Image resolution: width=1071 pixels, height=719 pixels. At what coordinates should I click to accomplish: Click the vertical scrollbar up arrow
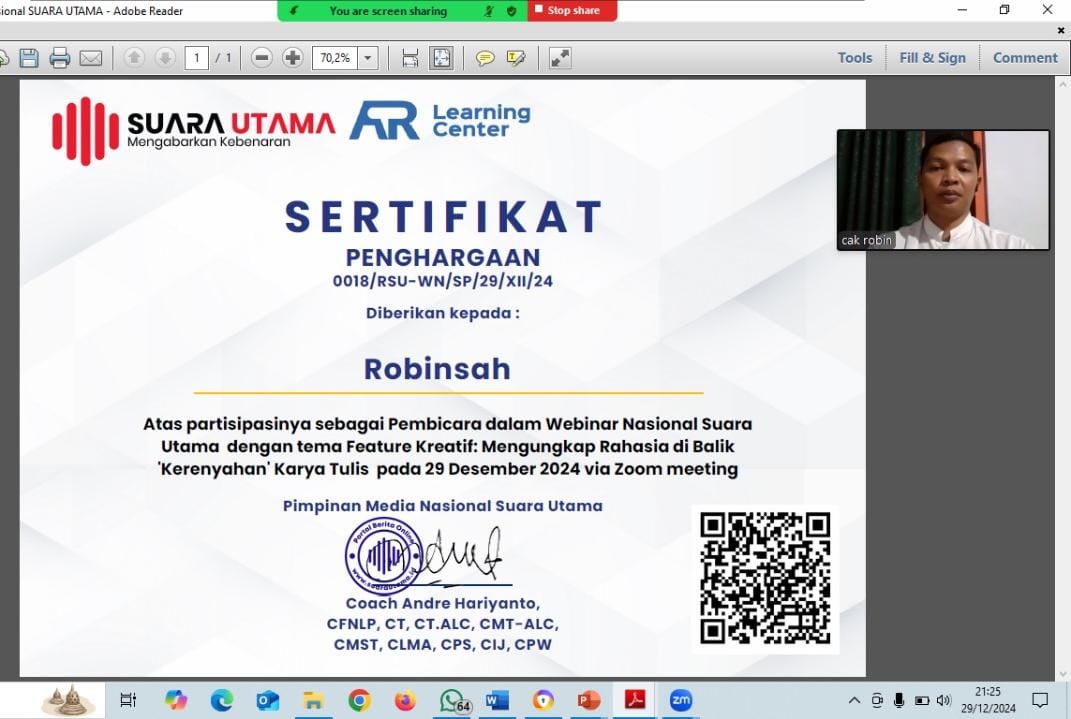[1062, 85]
